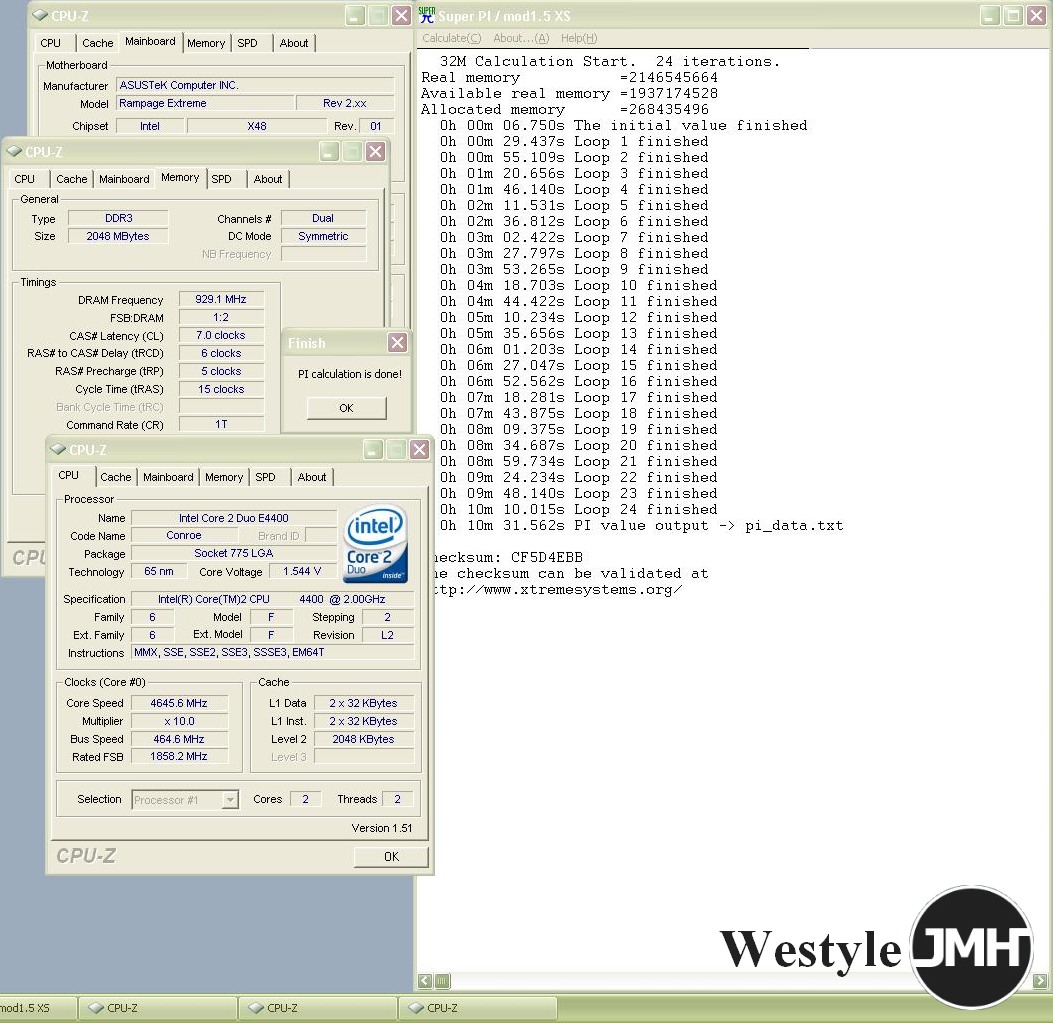
Task: Click the Level 2 cache 2048 KBytes value
Action: pyautogui.click(x=363, y=739)
